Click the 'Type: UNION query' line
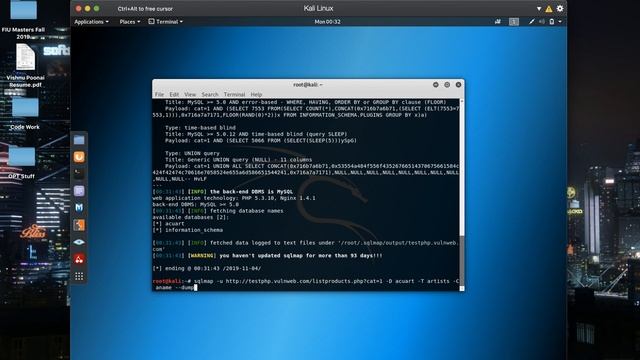 pyautogui.click(x=192, y=153)
